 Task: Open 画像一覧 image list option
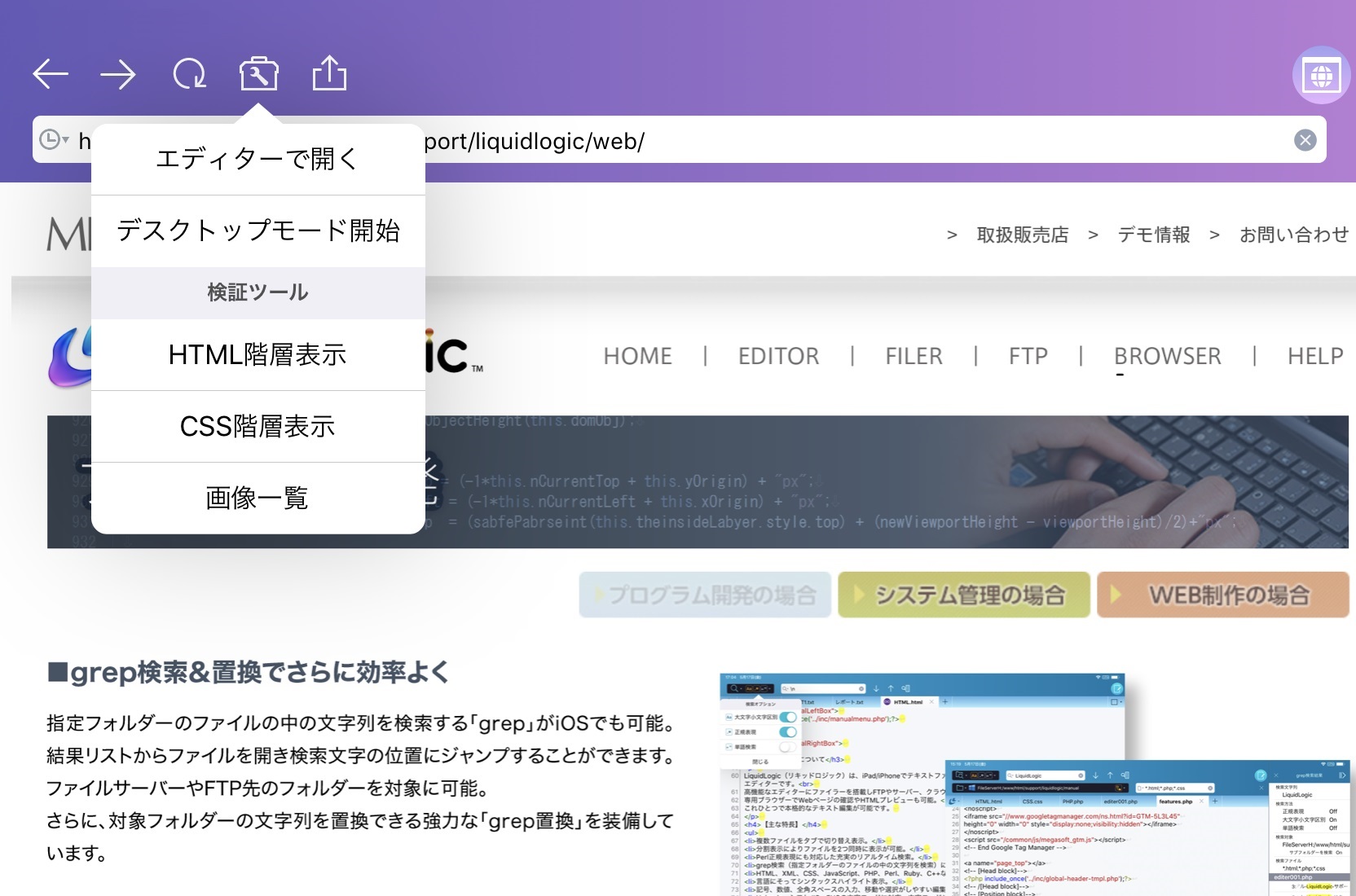point(258,498)
